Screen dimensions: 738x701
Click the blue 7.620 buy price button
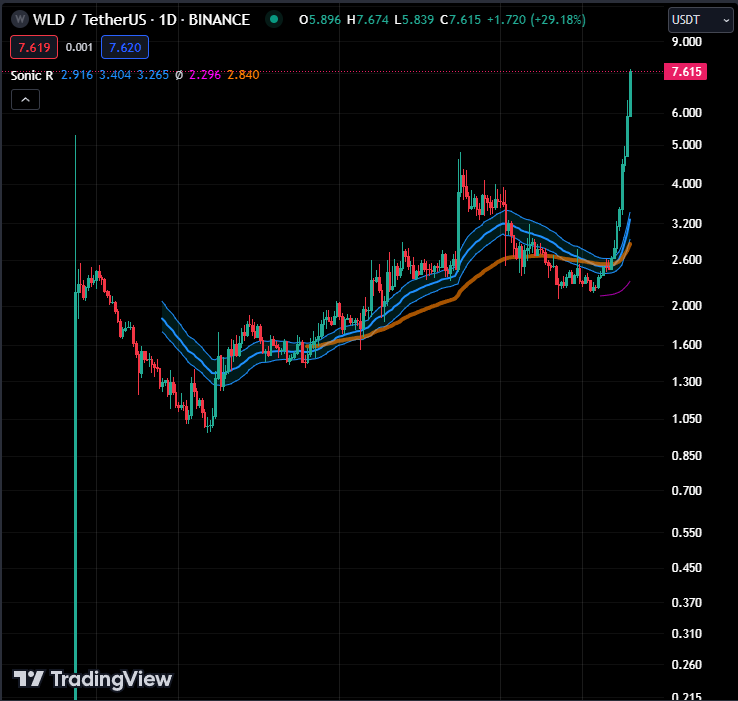125,47
